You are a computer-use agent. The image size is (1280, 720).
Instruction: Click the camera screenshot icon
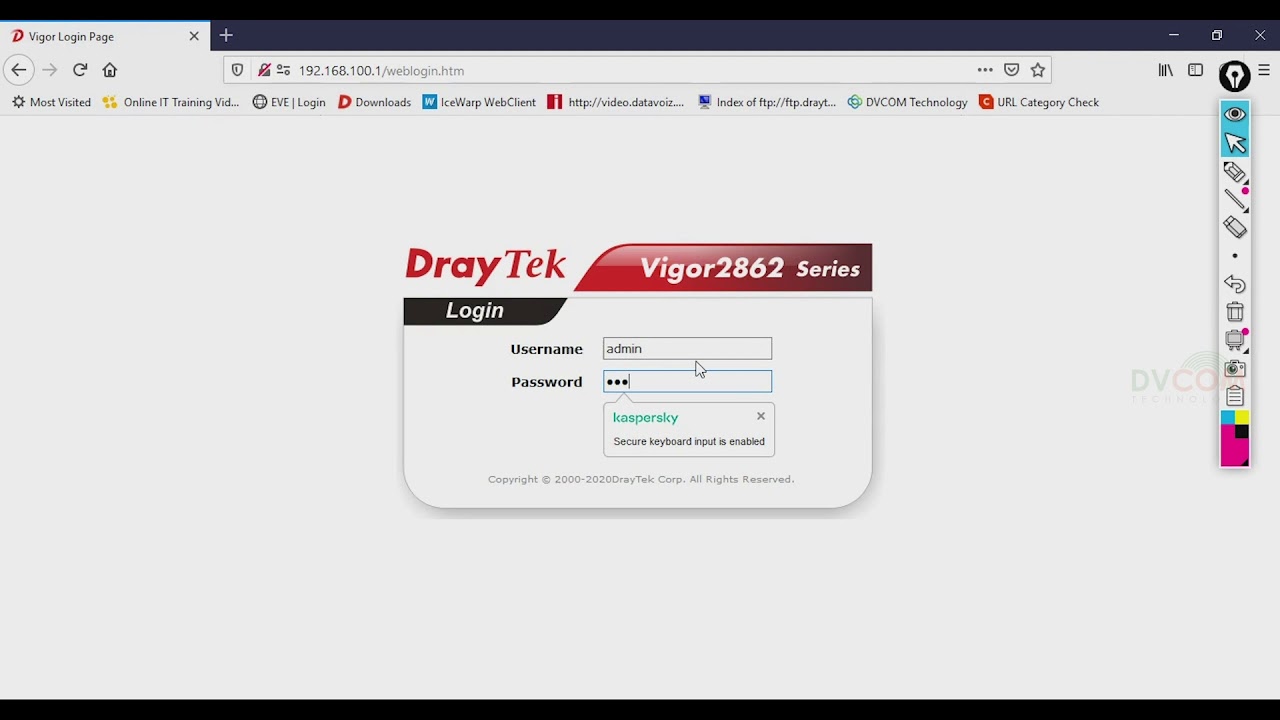pos(1235,368)
